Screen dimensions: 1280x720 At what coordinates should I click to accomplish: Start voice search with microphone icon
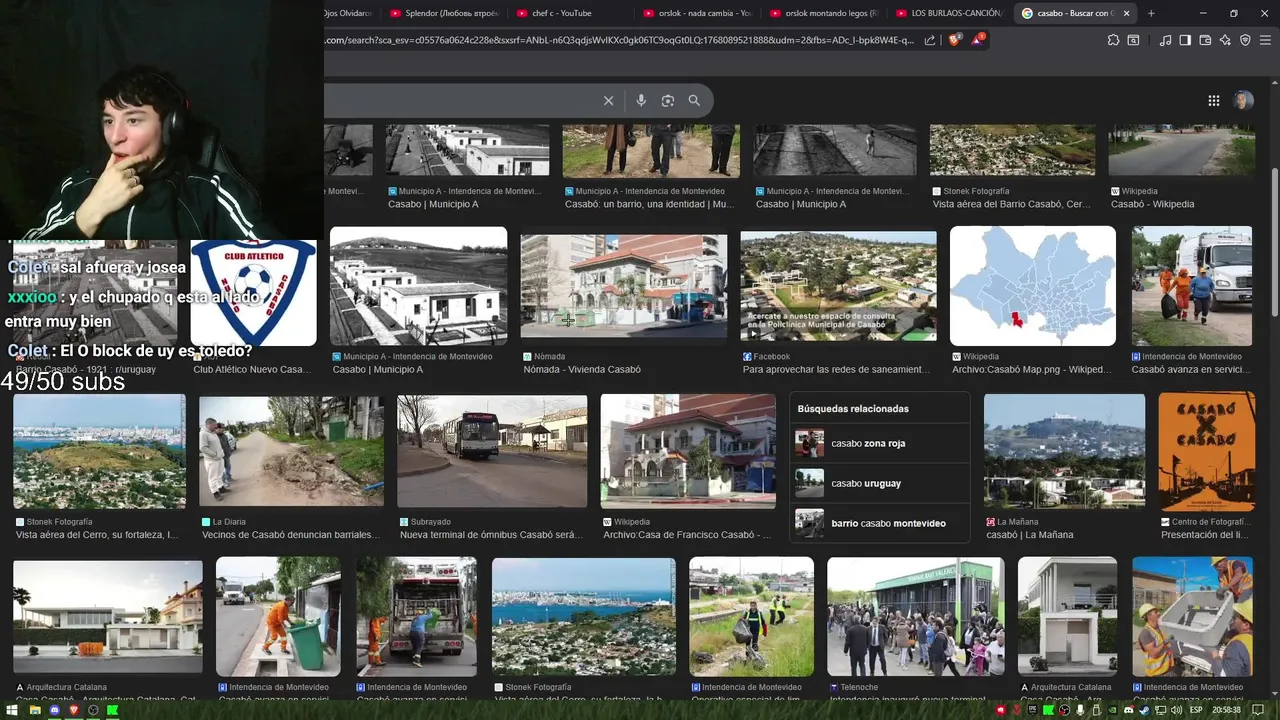641,100
